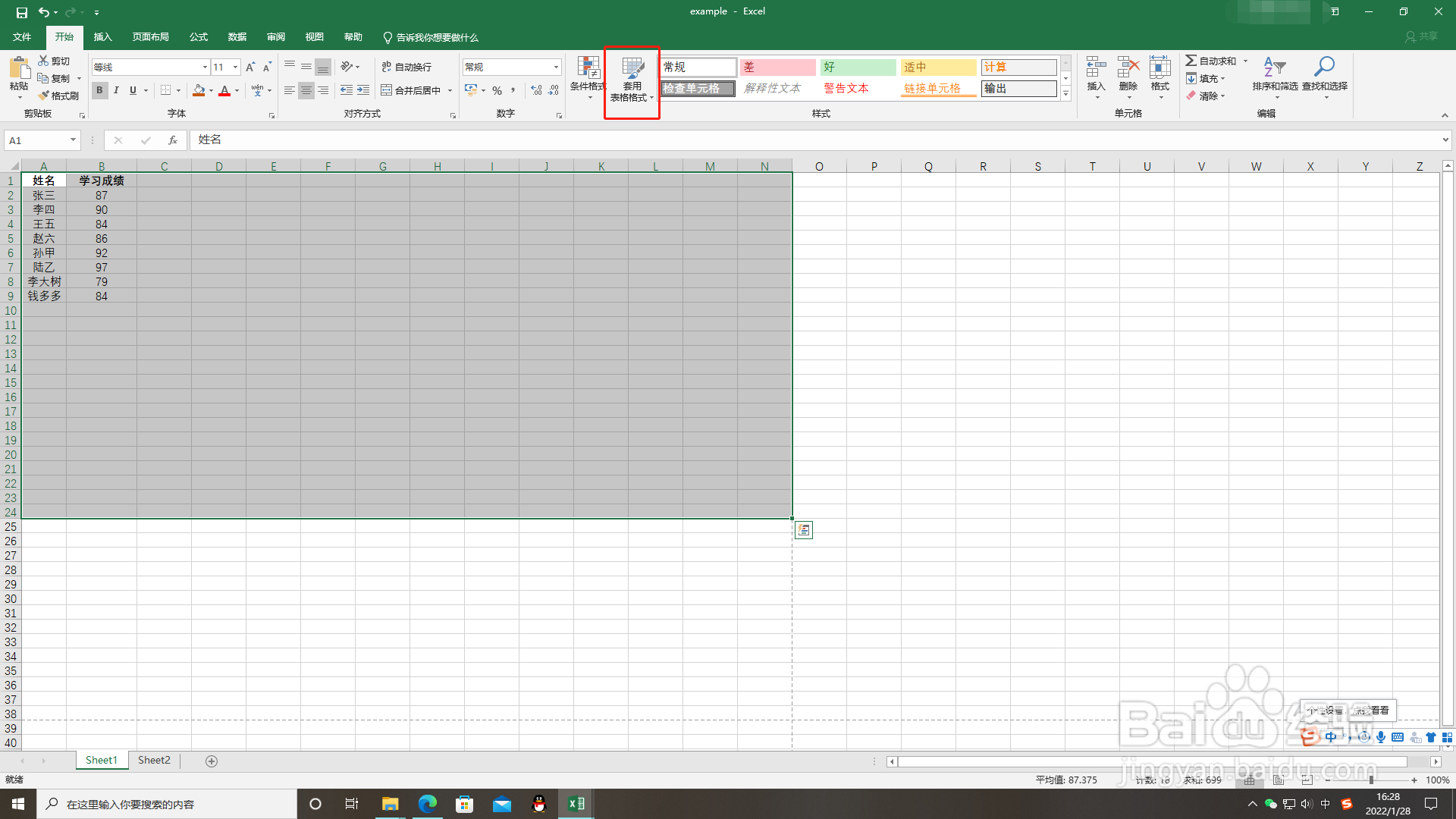Open the number format combo box

click(512, 67)
